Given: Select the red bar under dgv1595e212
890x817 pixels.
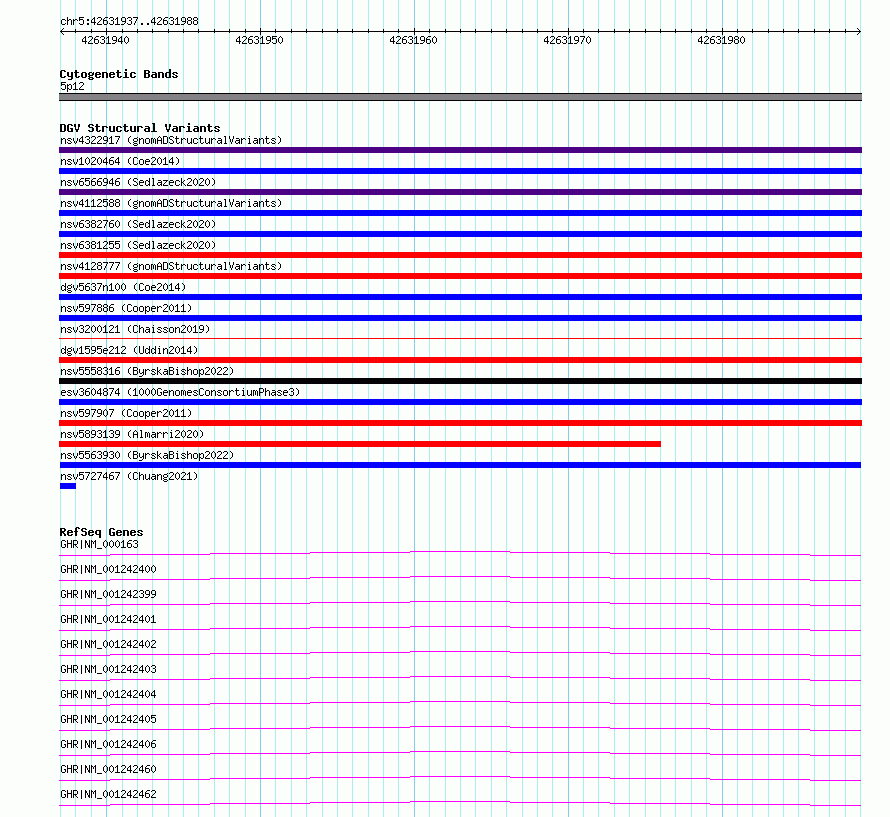Looking at the screenshot, I should 460,360.
